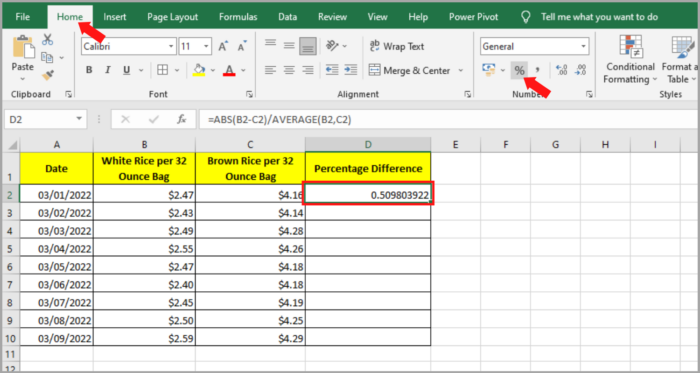700x373 pixels.
Task: Apply Percent Style format
Action: [519, 70]
